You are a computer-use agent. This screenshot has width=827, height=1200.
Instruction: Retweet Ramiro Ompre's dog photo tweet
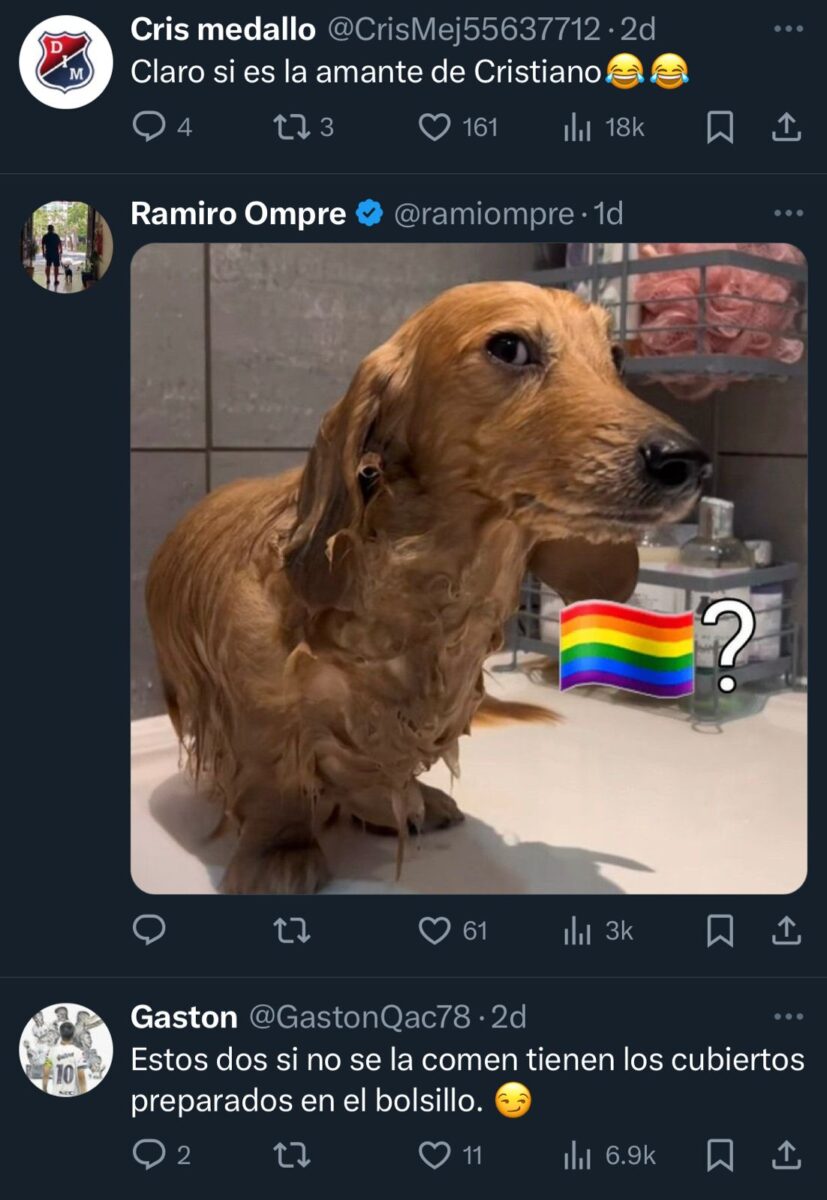click(x=291, y=931)
